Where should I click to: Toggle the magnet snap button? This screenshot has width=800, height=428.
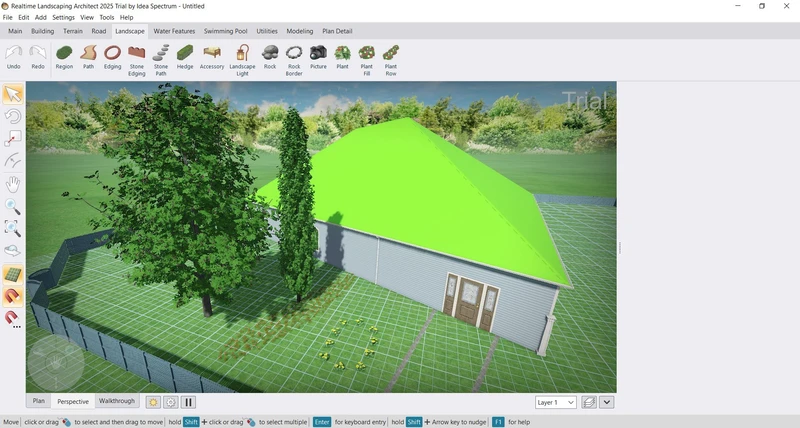tap(13, 296)
